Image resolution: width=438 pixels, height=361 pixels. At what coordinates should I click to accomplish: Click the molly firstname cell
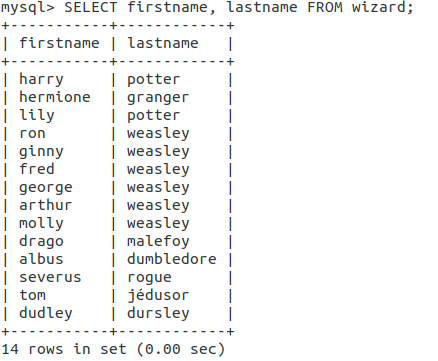[x=41, y=223]
